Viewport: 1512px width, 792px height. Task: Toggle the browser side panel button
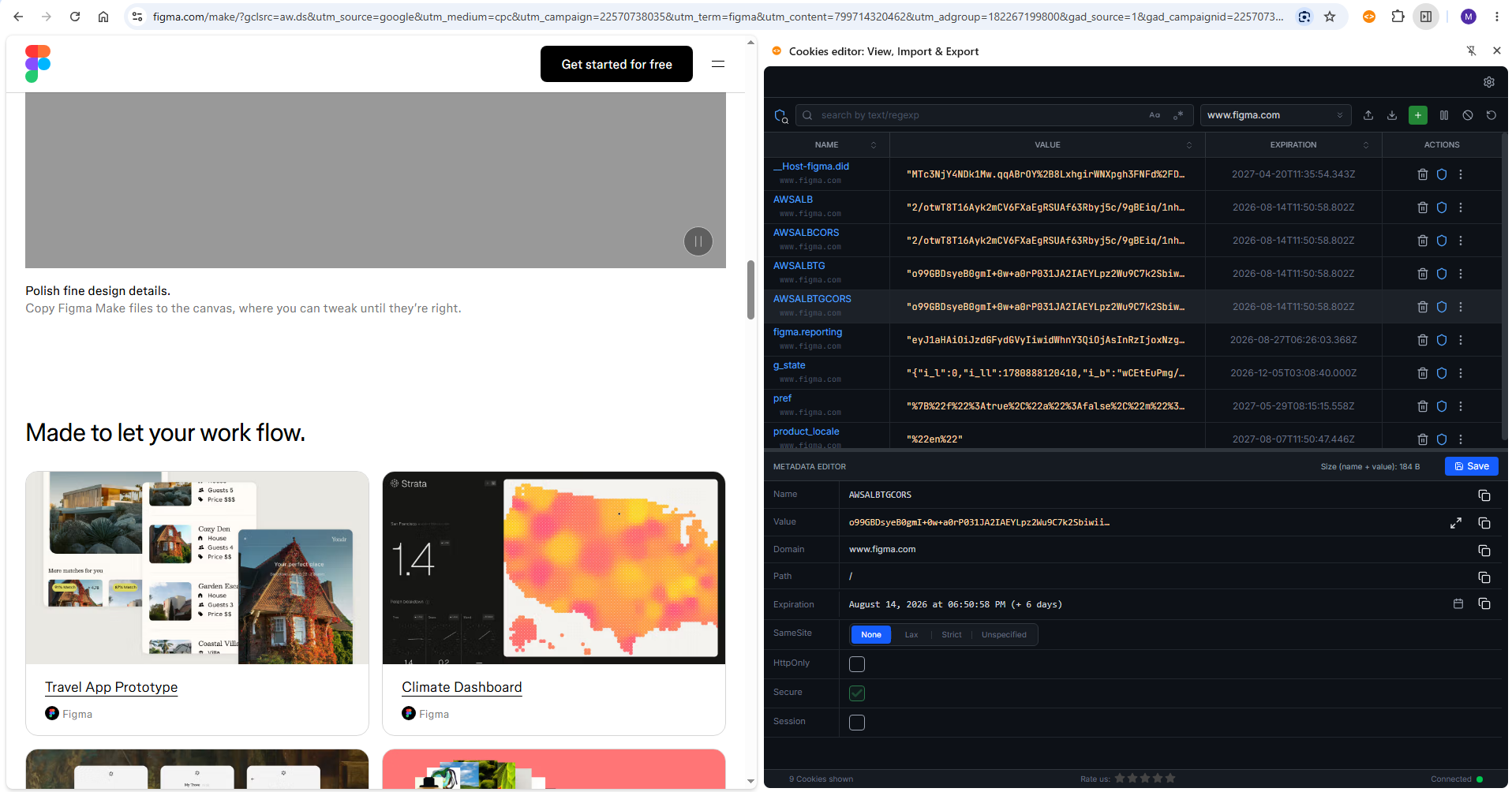coord(1426,17)
